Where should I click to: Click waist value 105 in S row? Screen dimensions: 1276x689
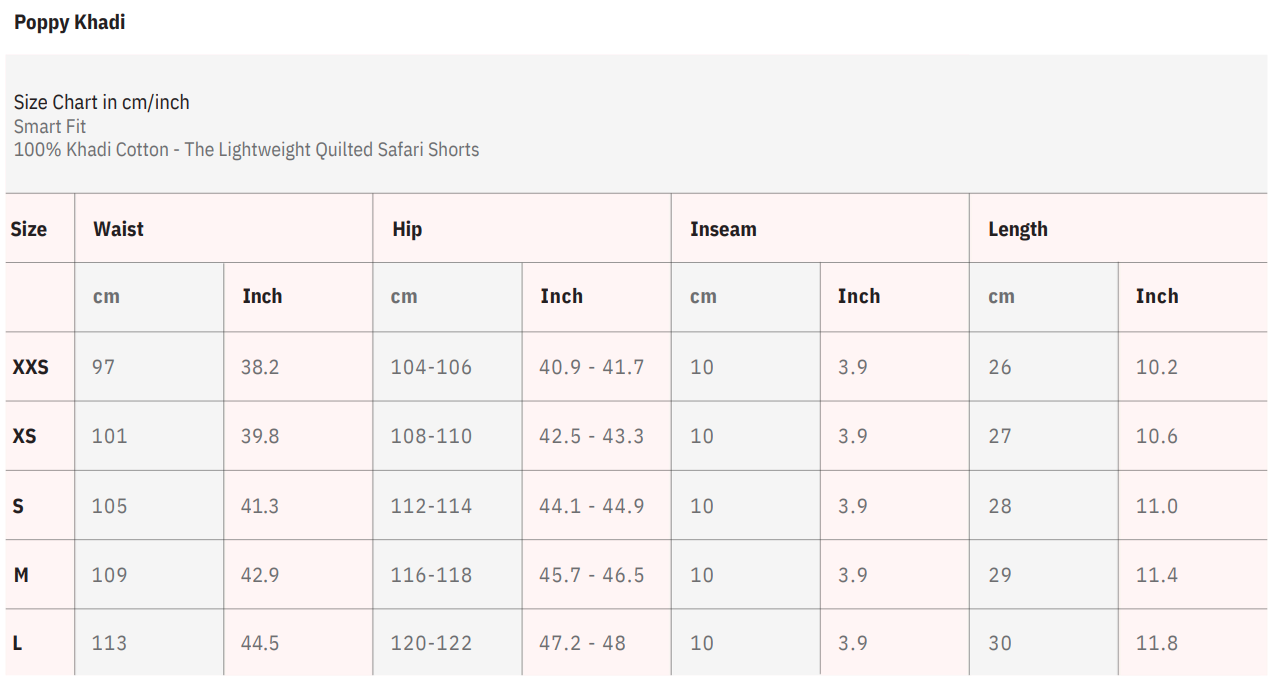[x=109, y=506]
